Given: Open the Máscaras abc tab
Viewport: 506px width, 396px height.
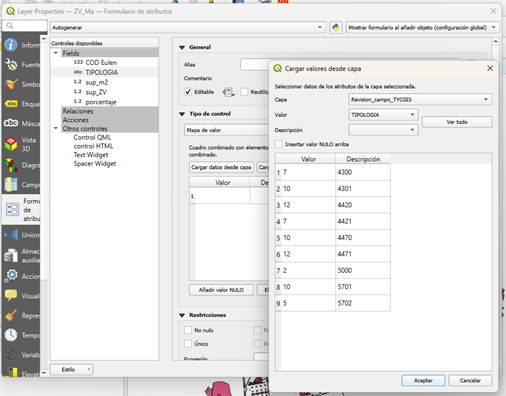Looking at the screenshot, I should pos(11,123).
